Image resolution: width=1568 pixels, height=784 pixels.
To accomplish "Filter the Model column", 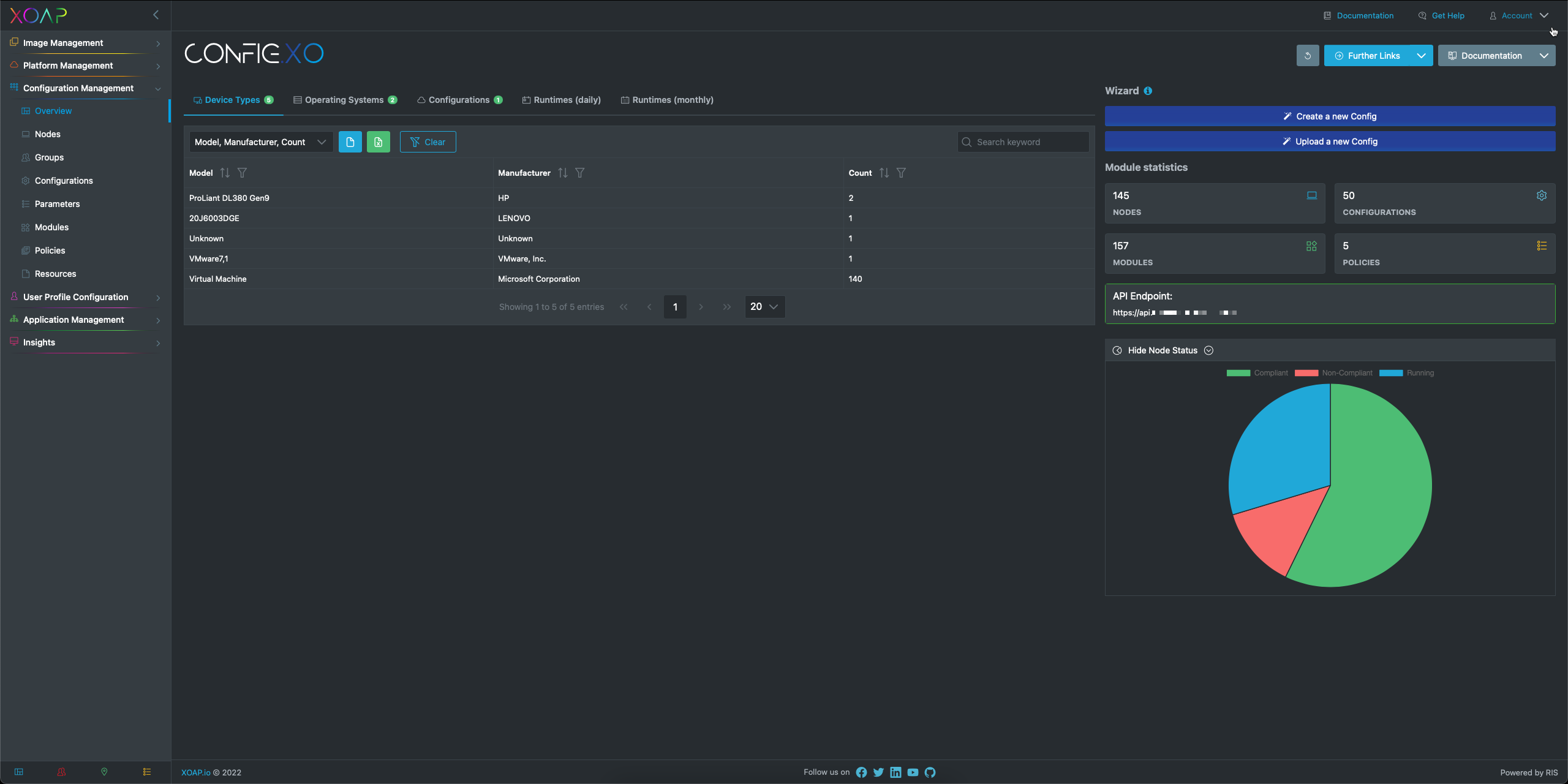I will pyautogui.click(x=243, y=173).
